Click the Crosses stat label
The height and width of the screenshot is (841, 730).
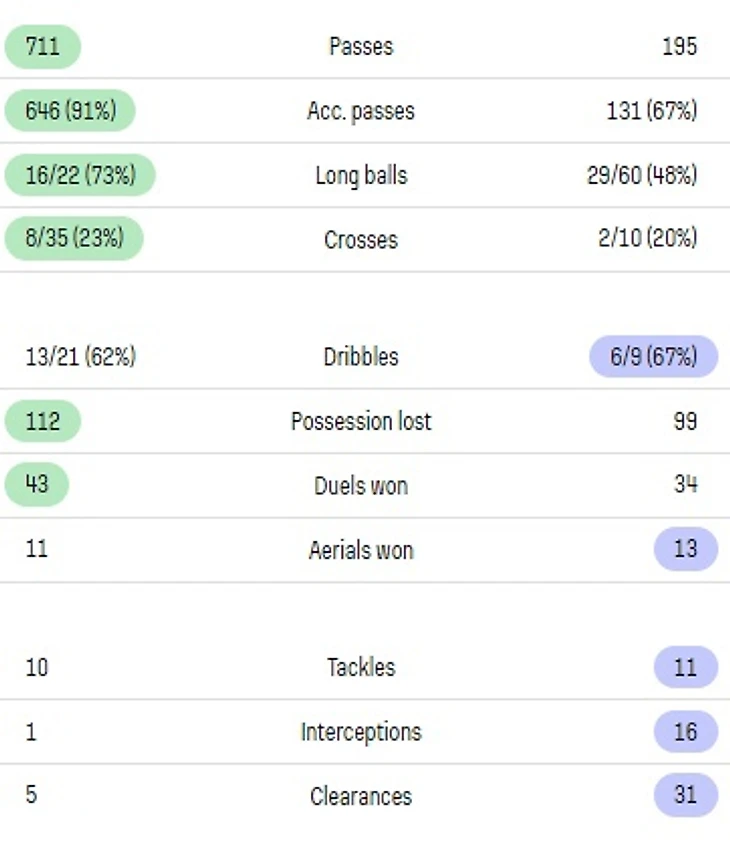361,240
